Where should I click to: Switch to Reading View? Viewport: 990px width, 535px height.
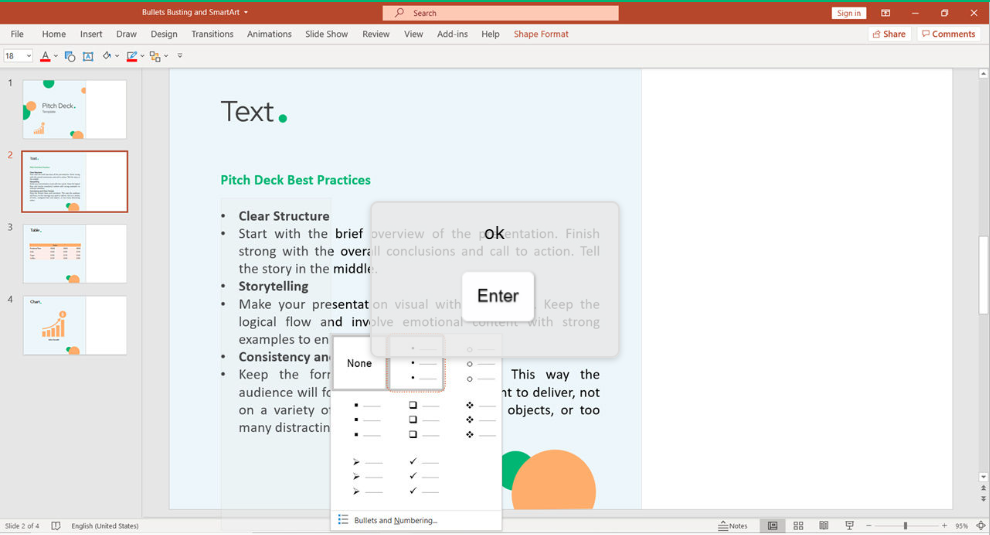tap(824, 526)
